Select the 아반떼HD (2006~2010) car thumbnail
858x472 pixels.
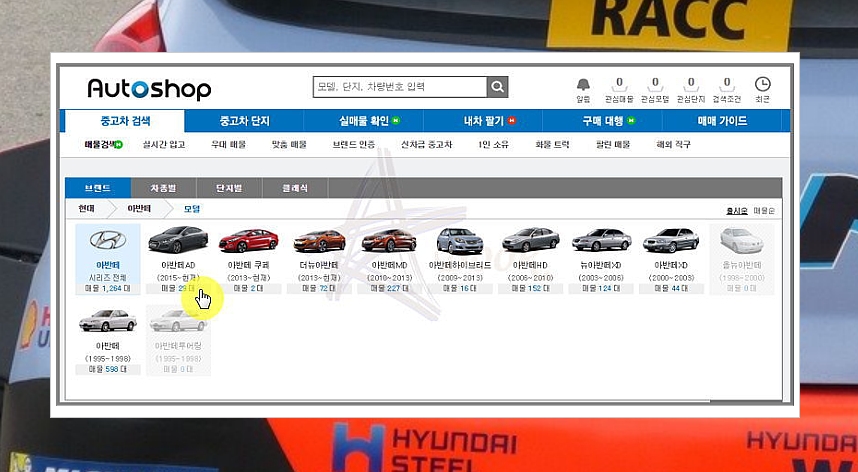[530, 240]
